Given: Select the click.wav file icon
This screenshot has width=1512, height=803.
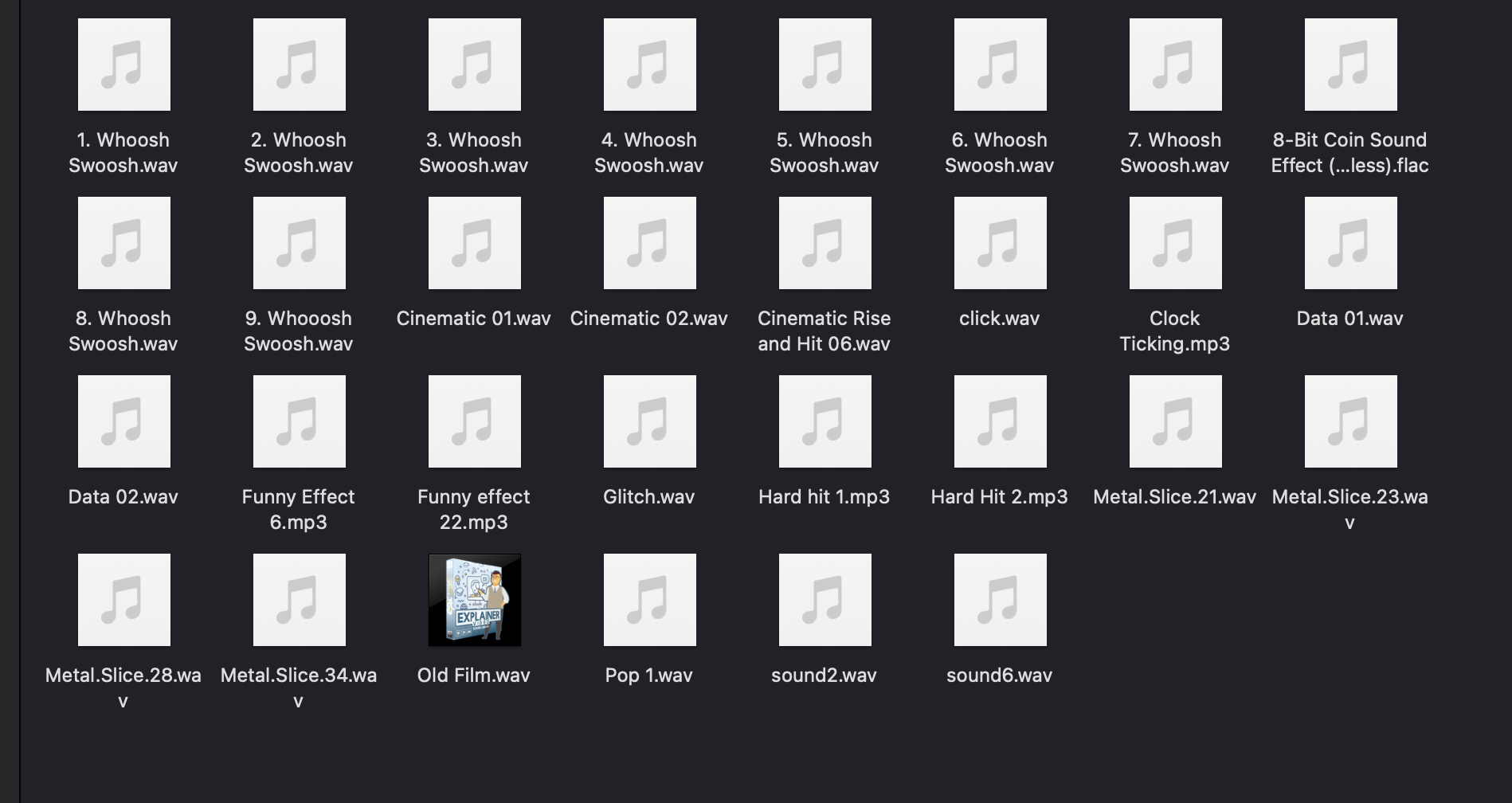Looking at the screenshot, I should [x=1000, y=243].
